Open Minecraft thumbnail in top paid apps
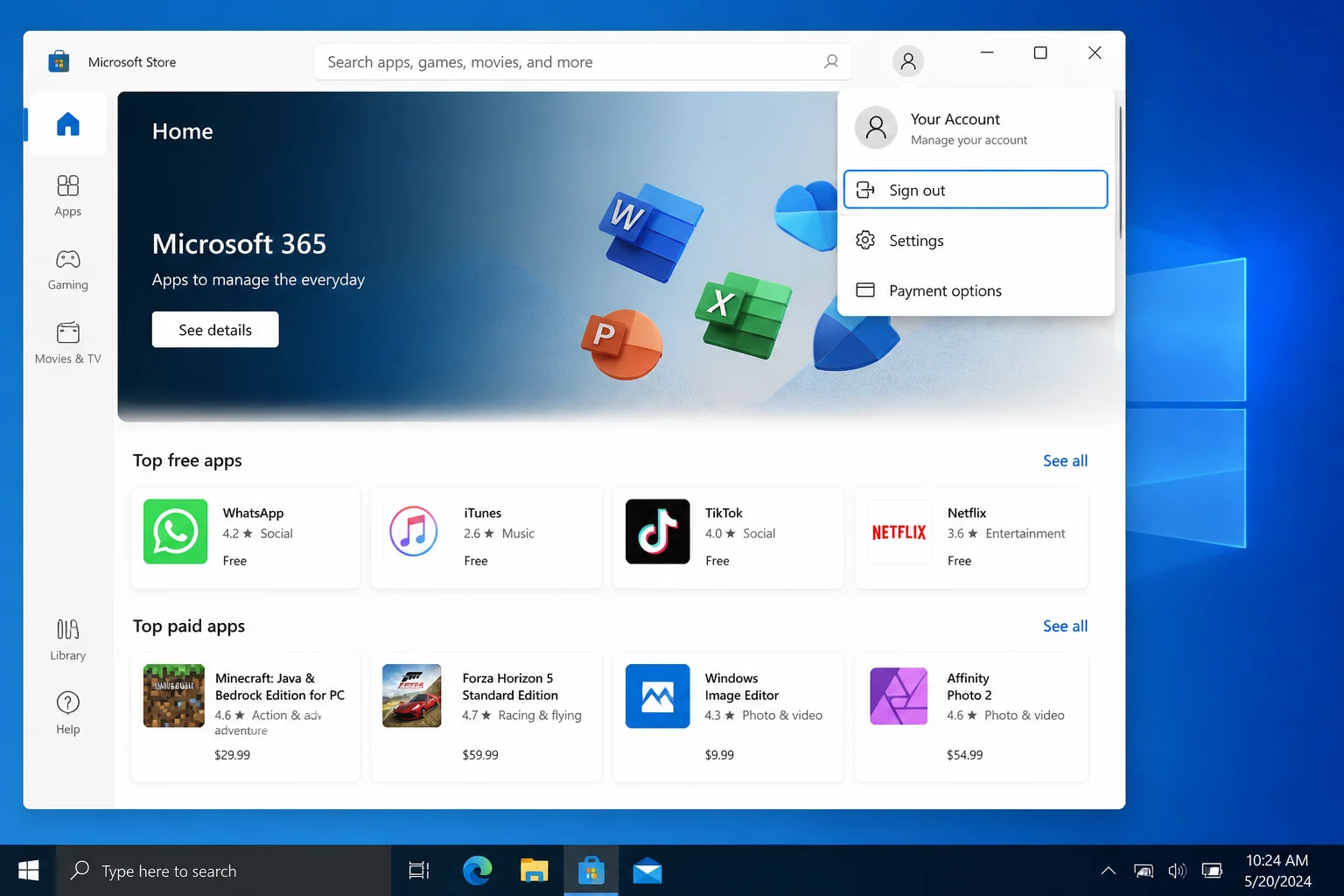This screenshot has height=896, width=1344. (x=174, y=696)
